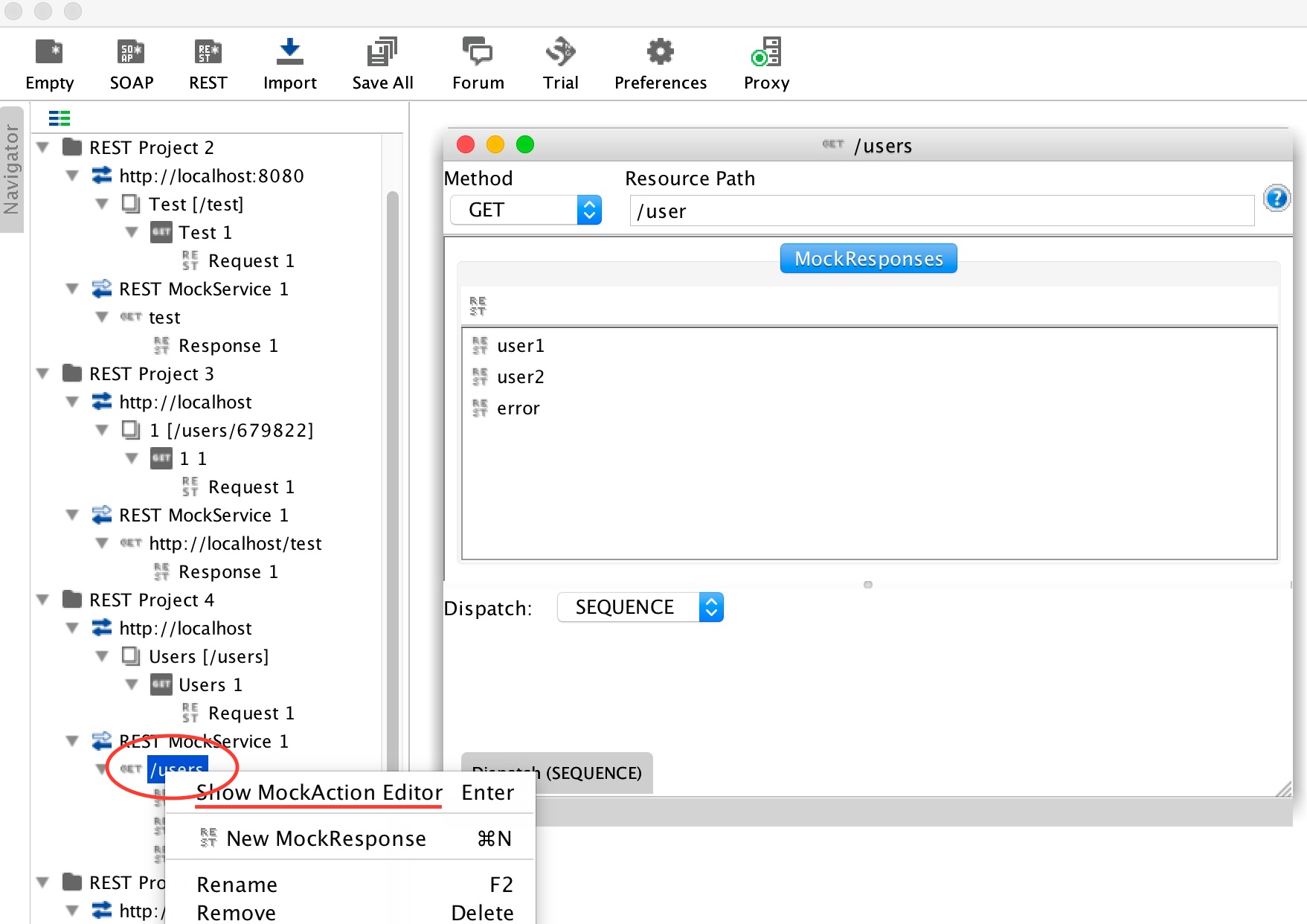The width and height of the screenshot is (1307, 924).
Task: Save all projects with Save All
Action: 382,64
